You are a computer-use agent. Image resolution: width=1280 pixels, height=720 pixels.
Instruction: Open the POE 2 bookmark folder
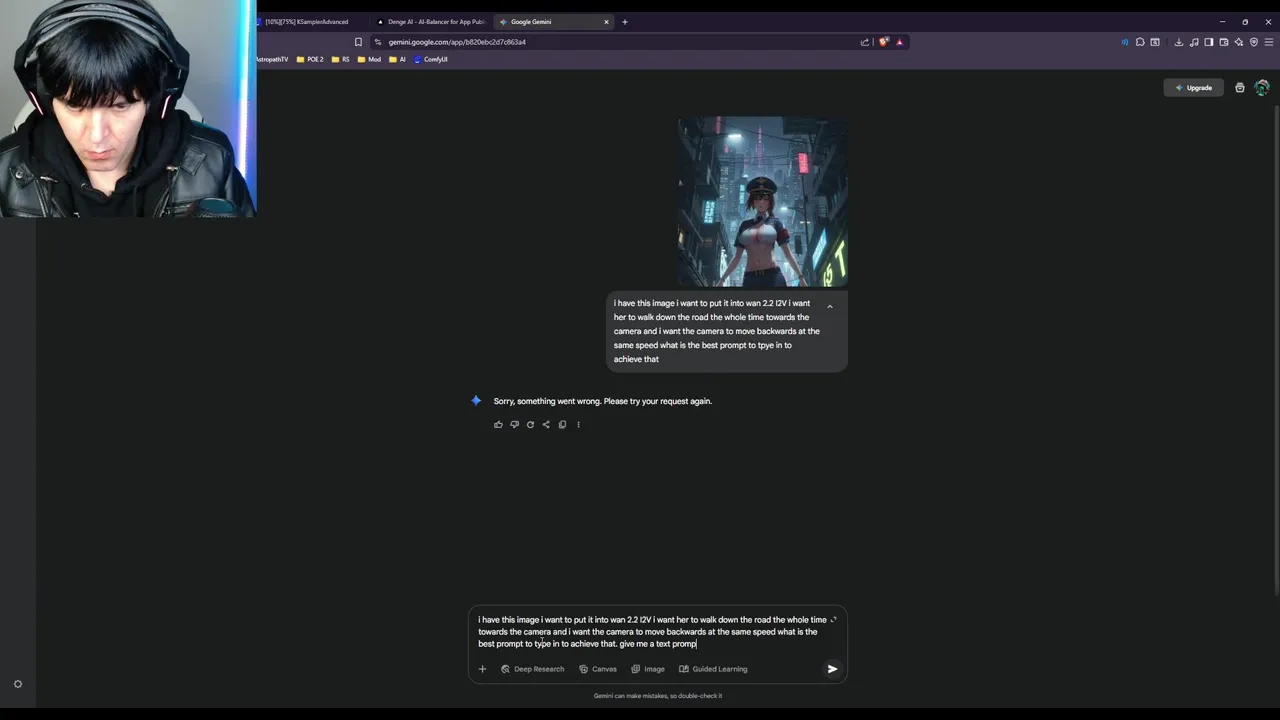click(x=310, y=59)
